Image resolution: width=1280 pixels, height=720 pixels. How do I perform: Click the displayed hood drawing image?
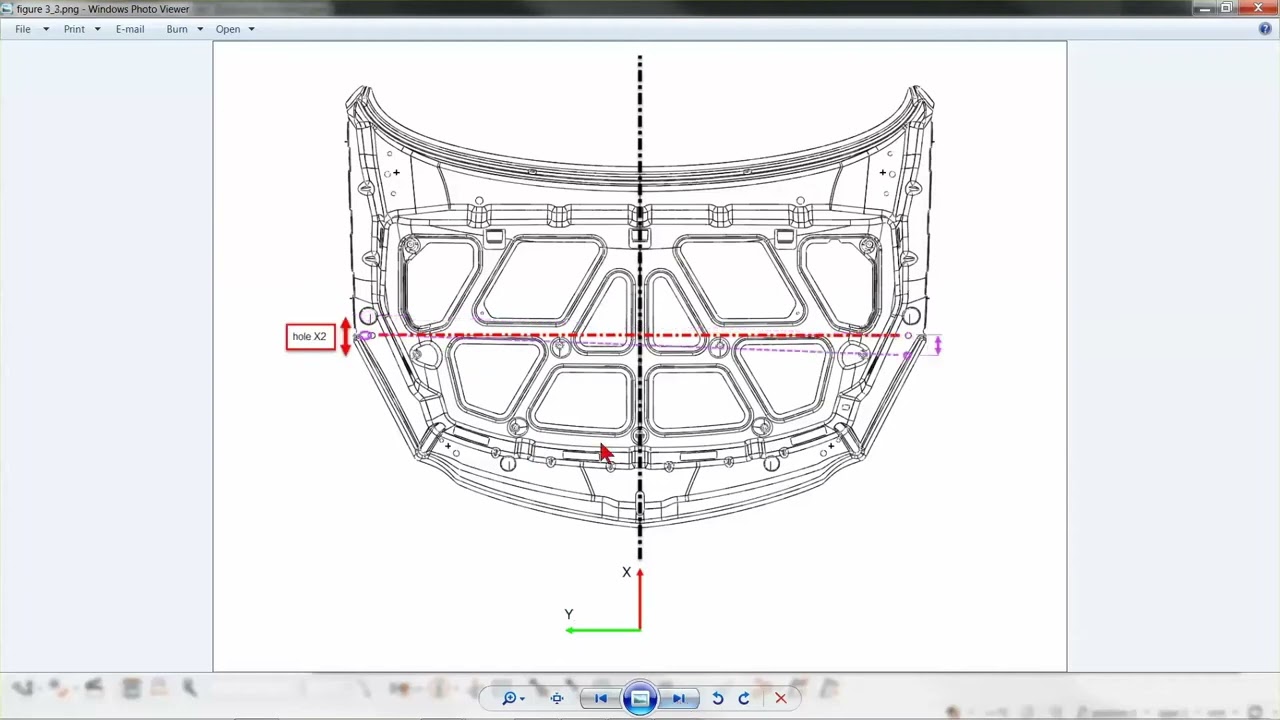click(x=640, y=356)
